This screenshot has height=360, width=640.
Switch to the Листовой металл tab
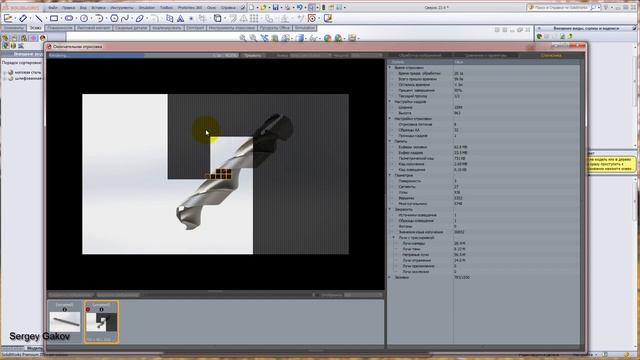tap(93, 28)
